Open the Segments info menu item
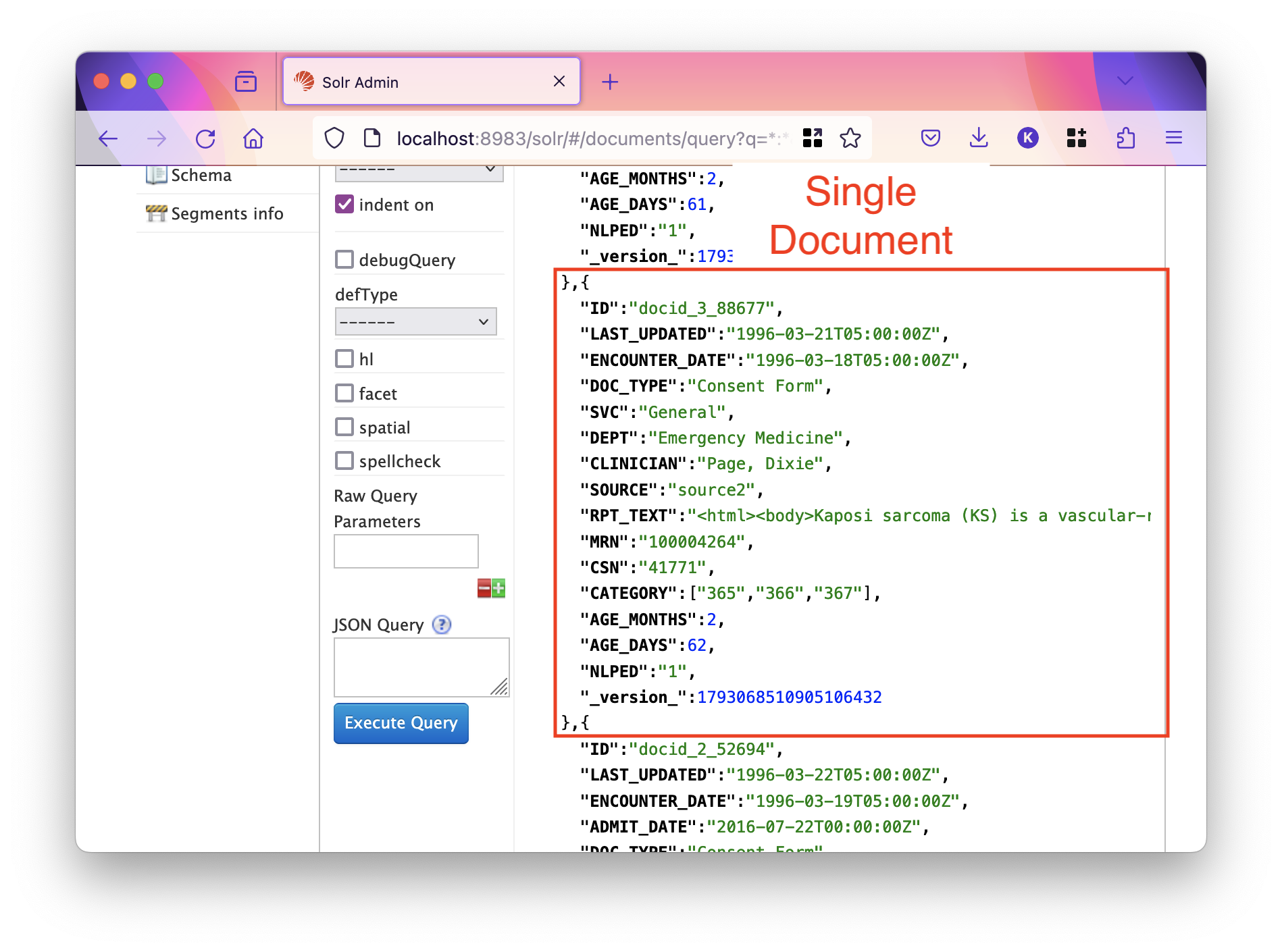The height and width of the screenshot is (952, 1282). pos(227,213)
